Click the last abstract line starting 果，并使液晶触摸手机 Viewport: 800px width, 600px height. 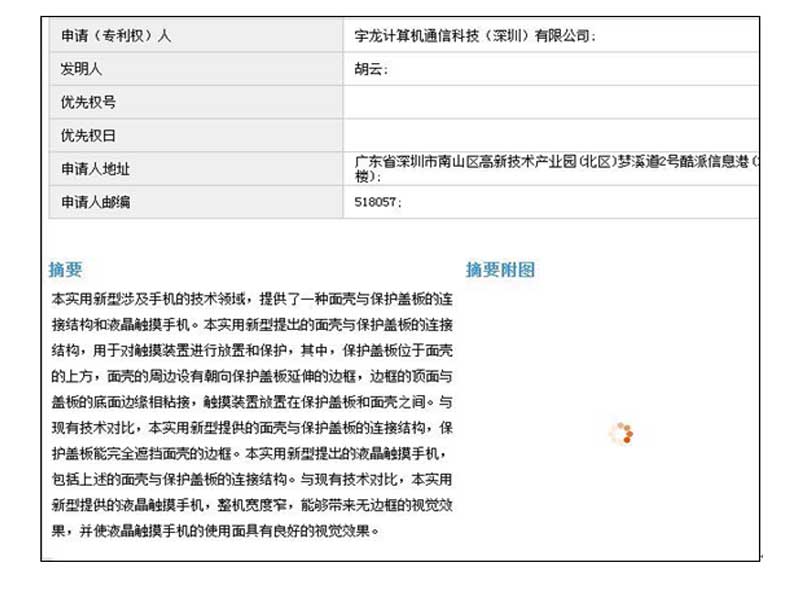coord(215,531)
